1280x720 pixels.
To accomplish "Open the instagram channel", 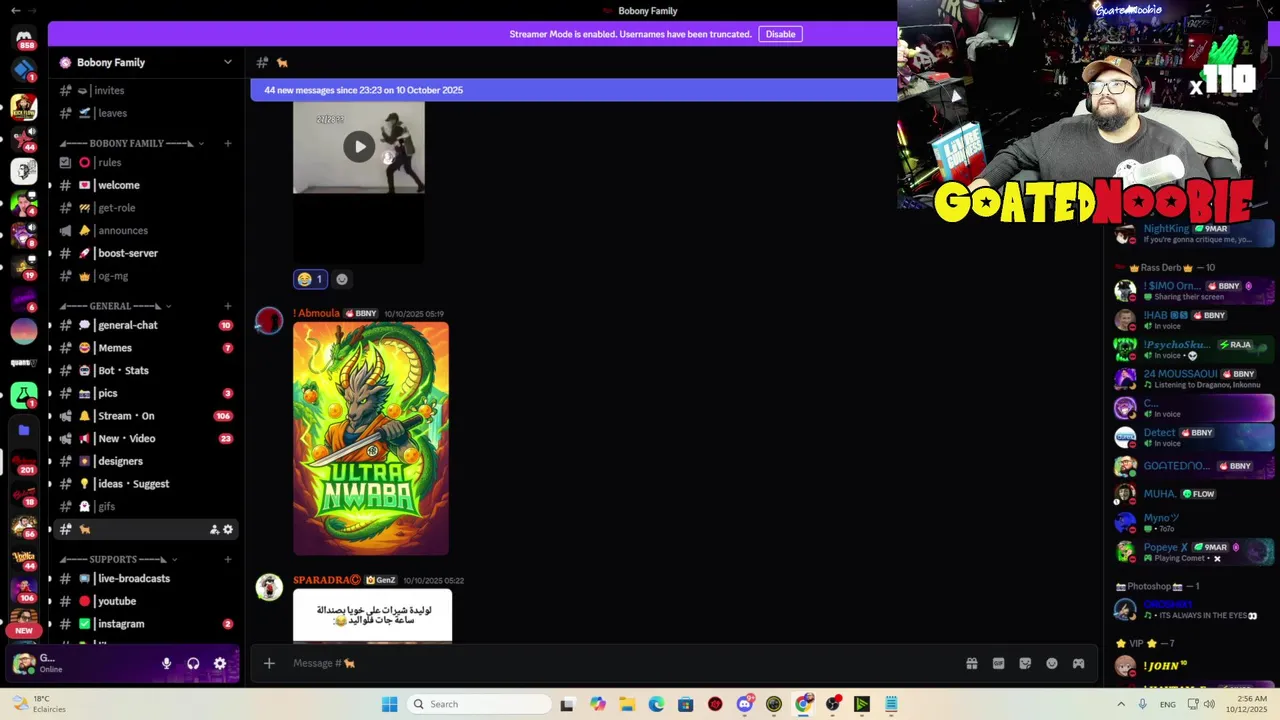I will (146, 624).
